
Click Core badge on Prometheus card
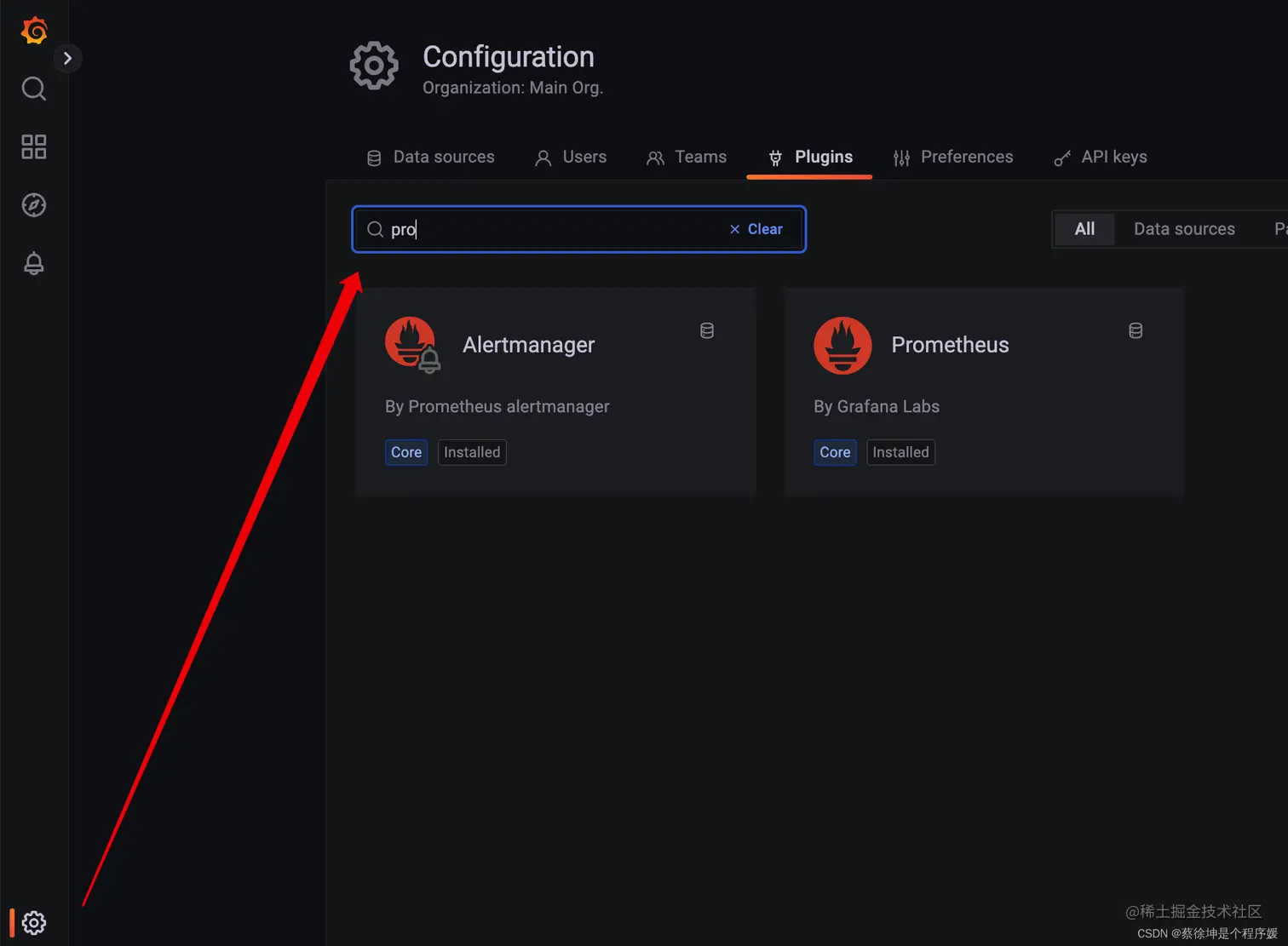pos(835,452)
